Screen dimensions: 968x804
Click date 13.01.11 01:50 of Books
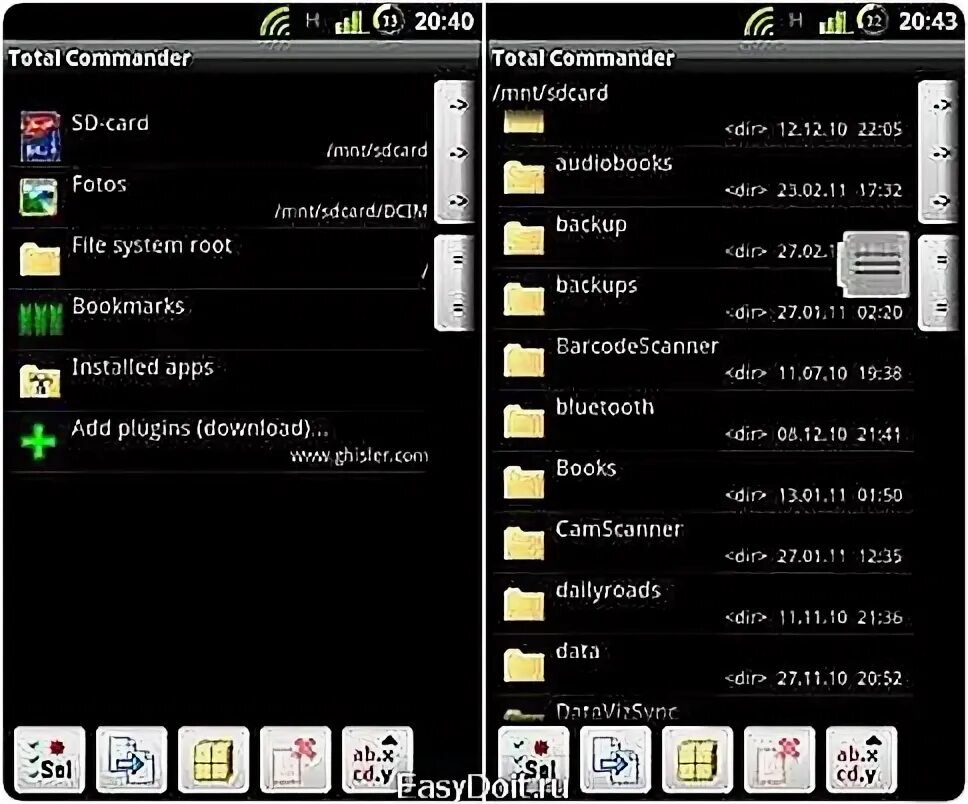click(x=839, y=495)
